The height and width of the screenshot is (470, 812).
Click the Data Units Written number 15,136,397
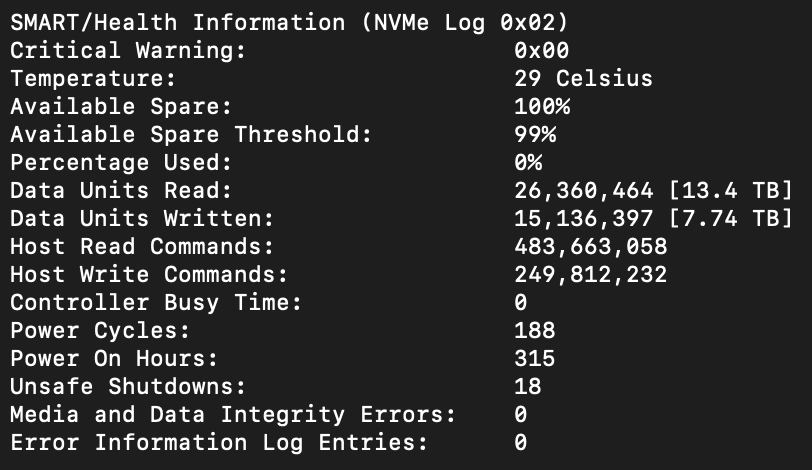[584, 219]
